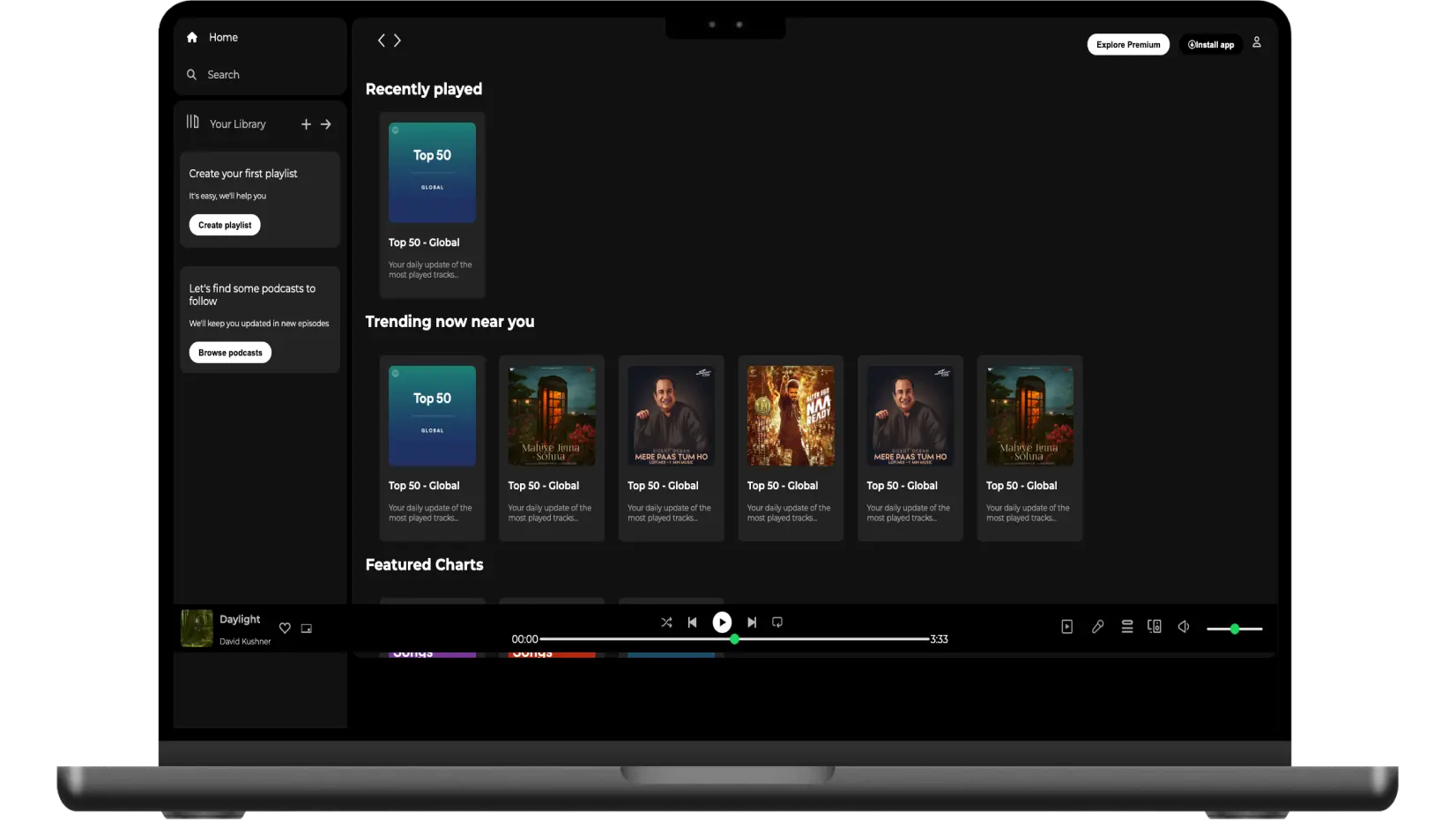Skip to the previous track
This screenshot has width=1456, height=820.
tap(692, 622)
